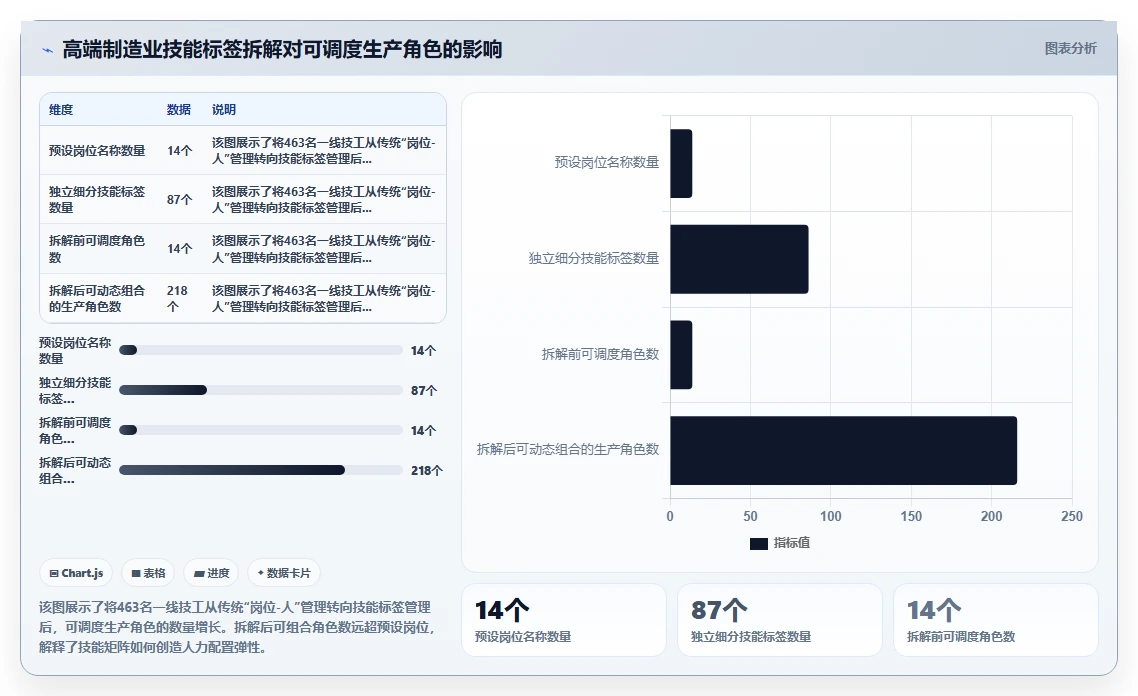This screenshot has height=696, width=1138.
Task: Toggle the 指标值 legend color box
Action: 758,543
